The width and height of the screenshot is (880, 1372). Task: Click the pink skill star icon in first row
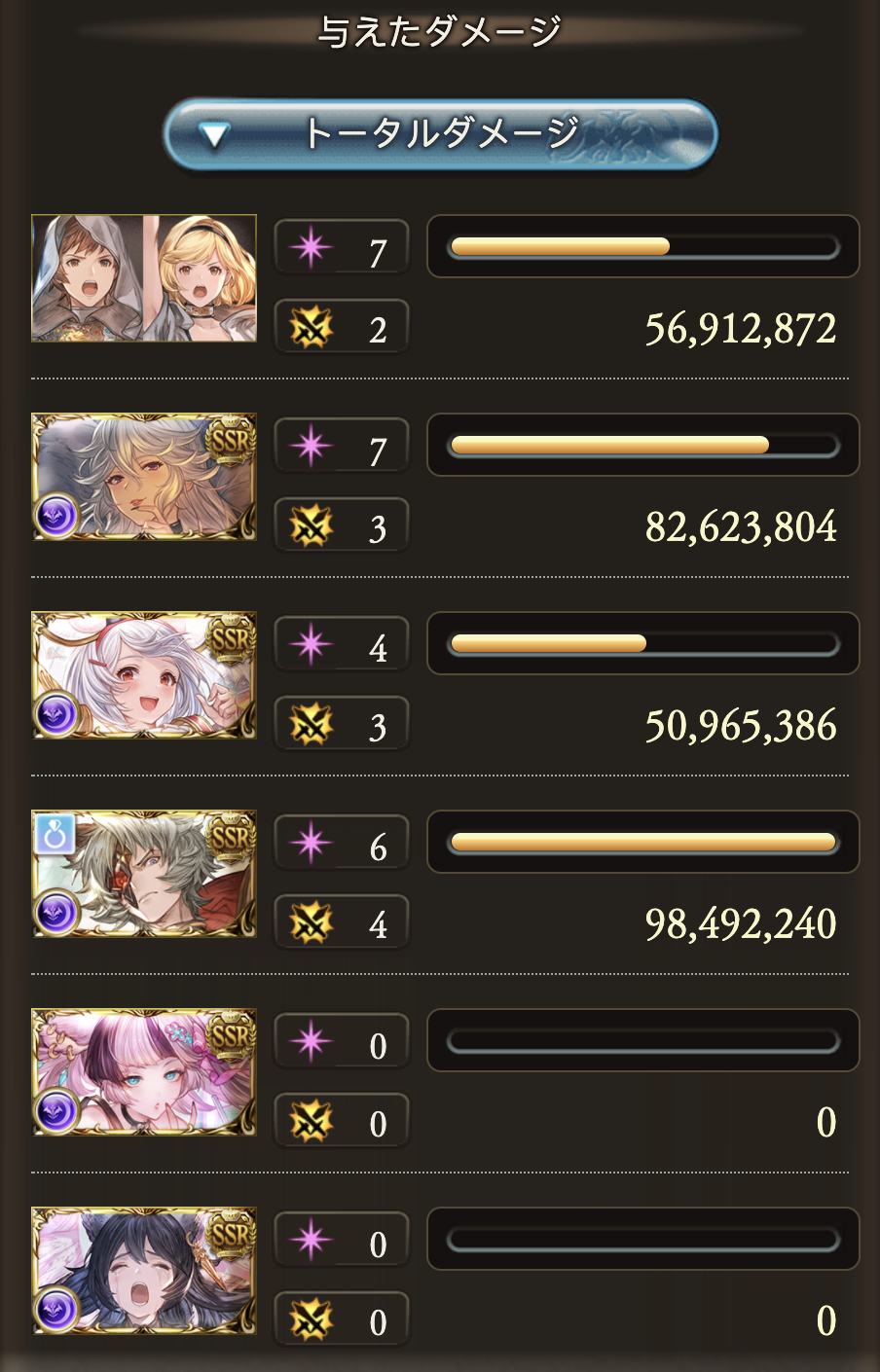point(312,247)
